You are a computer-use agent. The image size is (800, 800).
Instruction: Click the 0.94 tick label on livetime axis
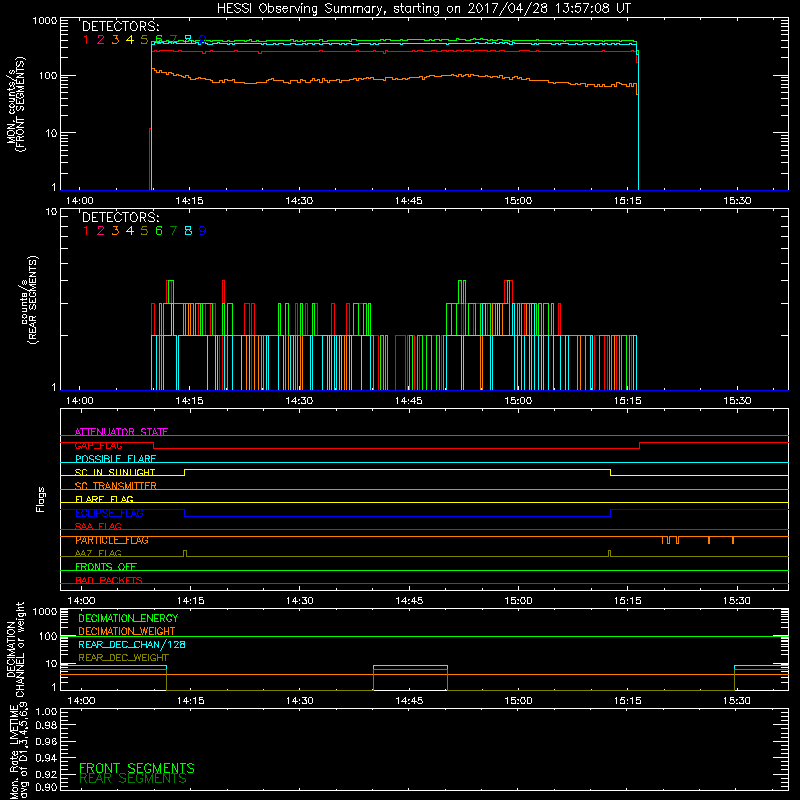[46, 757]
